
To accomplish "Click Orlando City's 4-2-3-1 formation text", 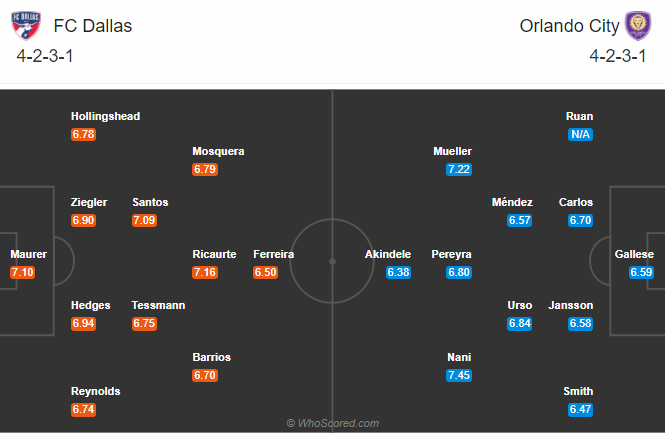I will click(618, 56).
